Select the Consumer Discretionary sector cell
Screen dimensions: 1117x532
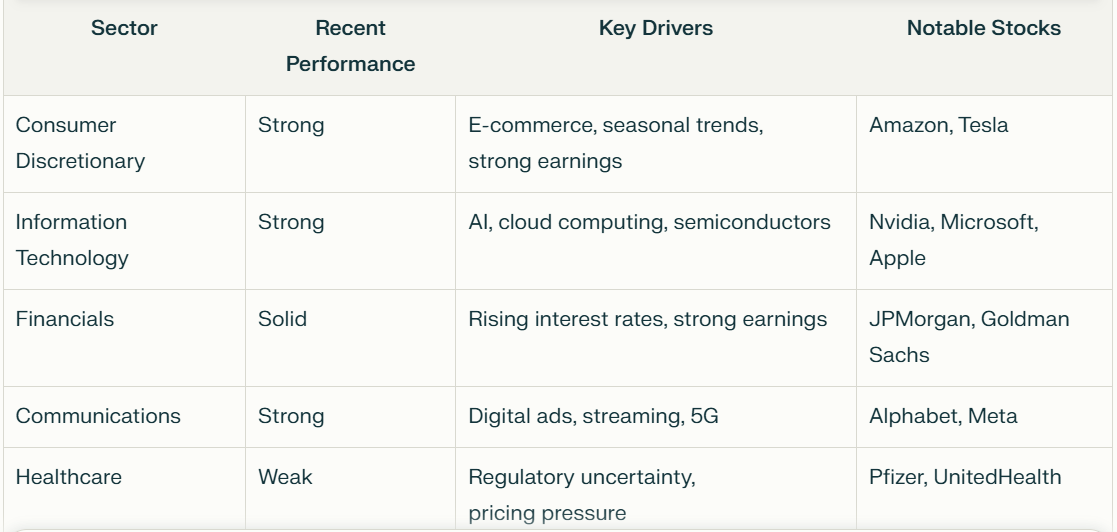coord(124,144)
